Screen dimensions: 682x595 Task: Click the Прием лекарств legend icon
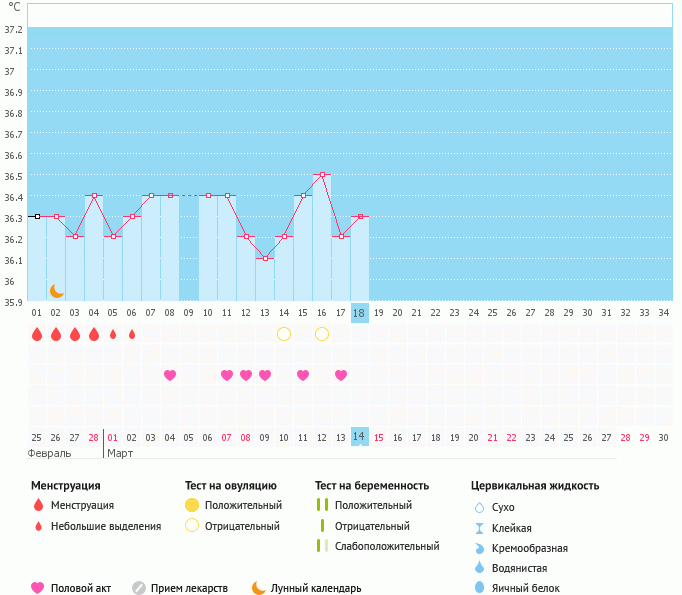click(139, 588)
